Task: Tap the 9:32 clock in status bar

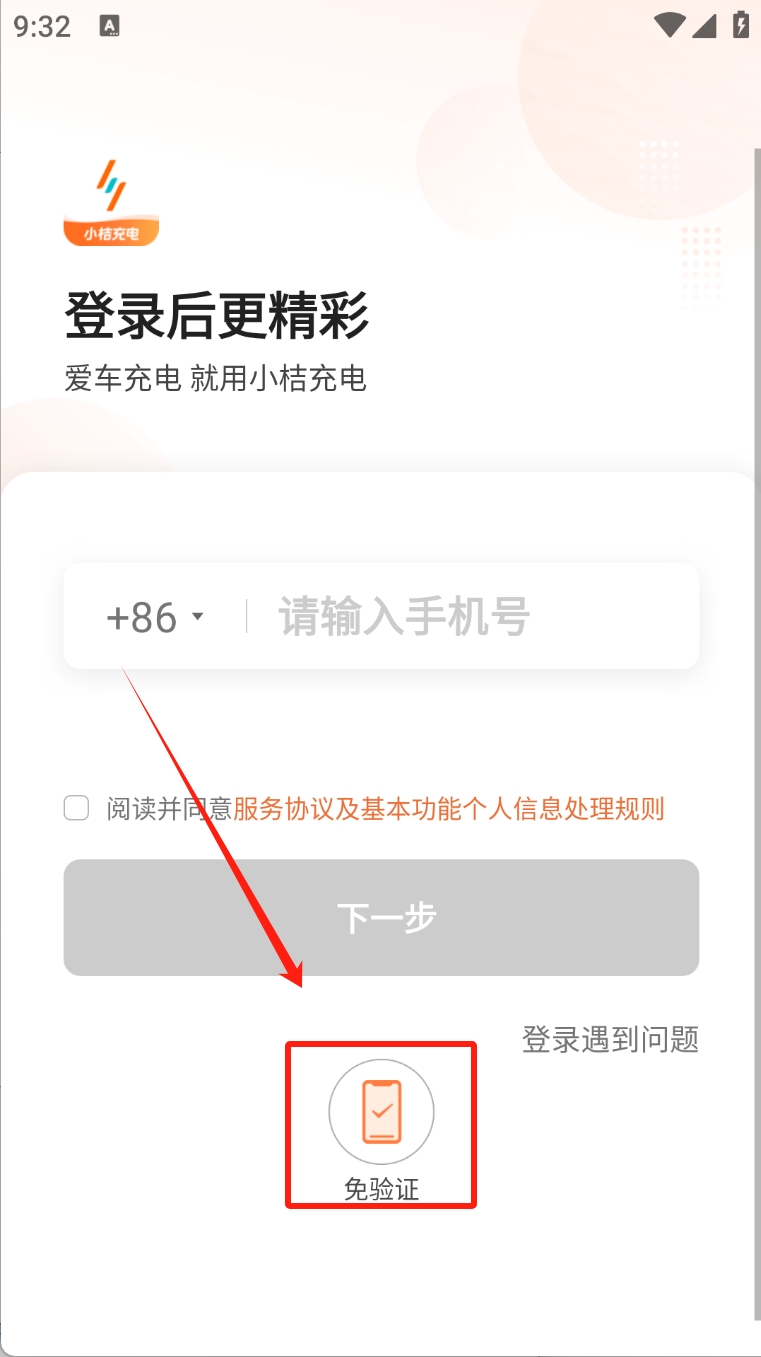Action: point(42,27)
